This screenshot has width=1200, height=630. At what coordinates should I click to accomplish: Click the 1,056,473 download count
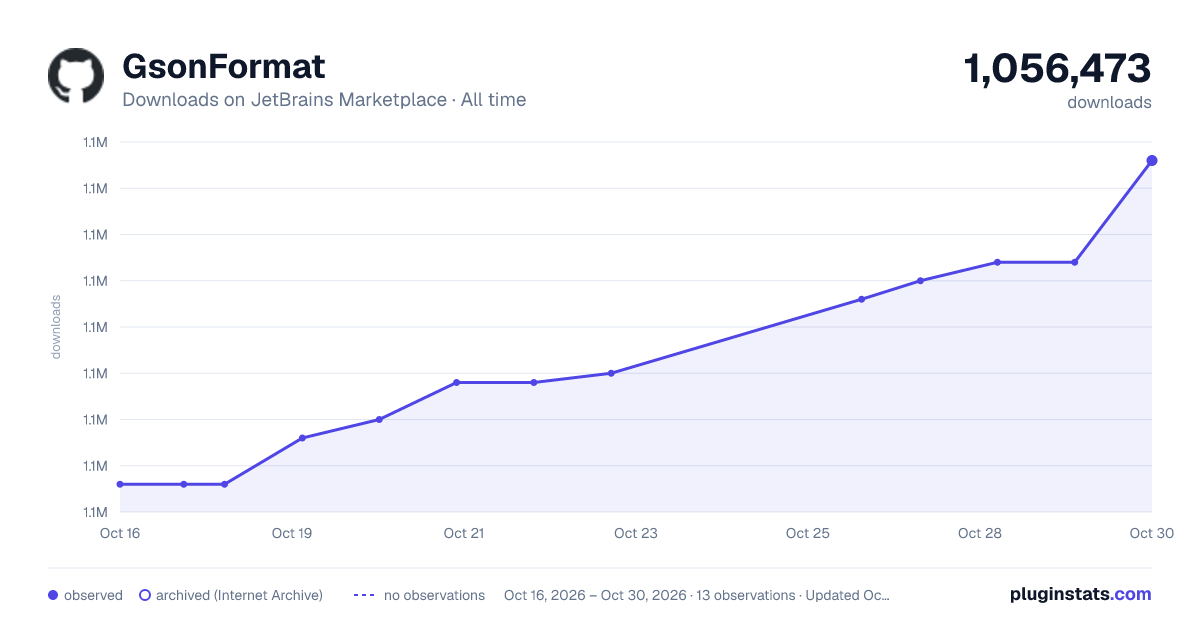(1057, 69)
